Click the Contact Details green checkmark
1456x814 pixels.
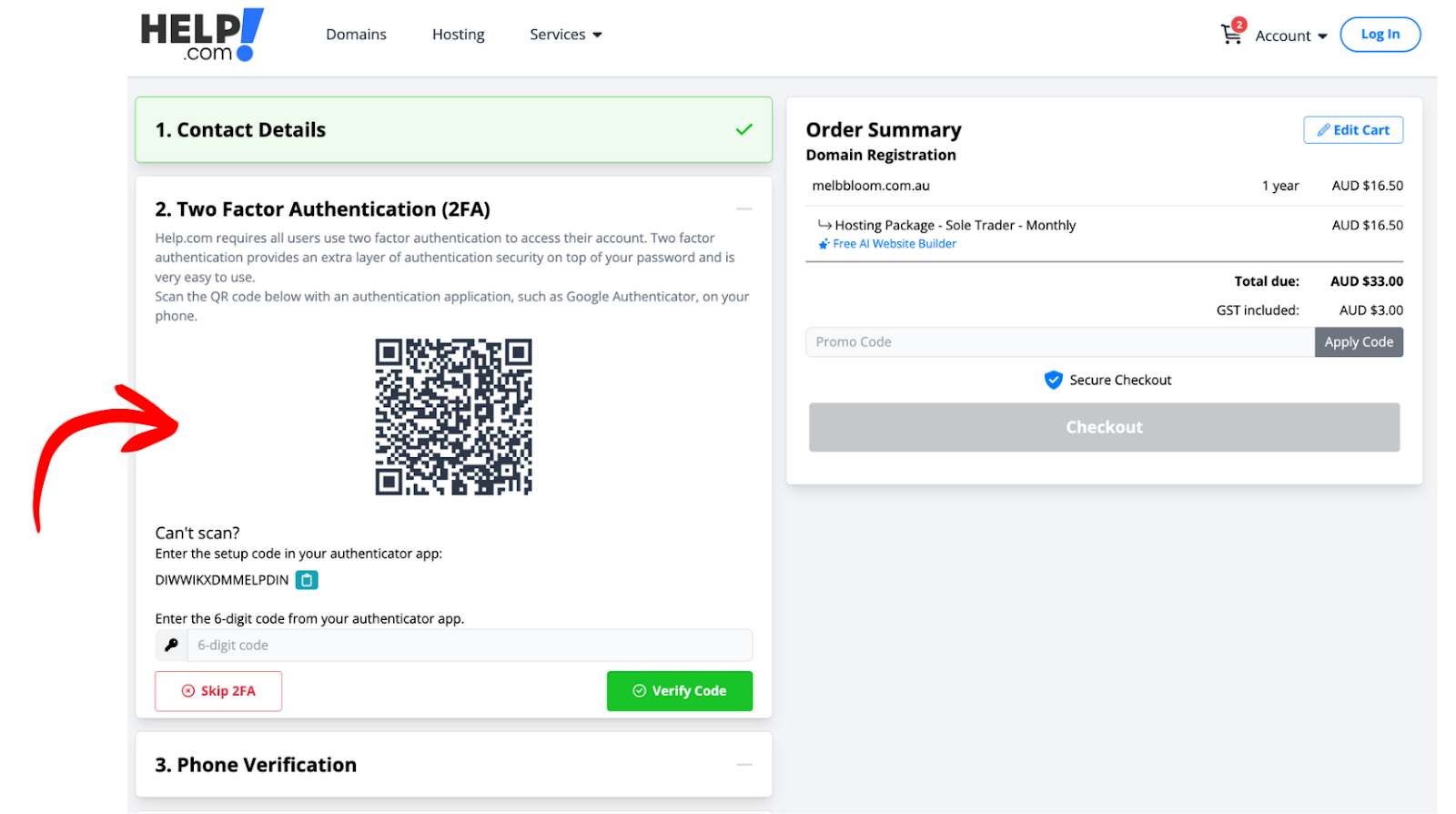click(743, 129)
